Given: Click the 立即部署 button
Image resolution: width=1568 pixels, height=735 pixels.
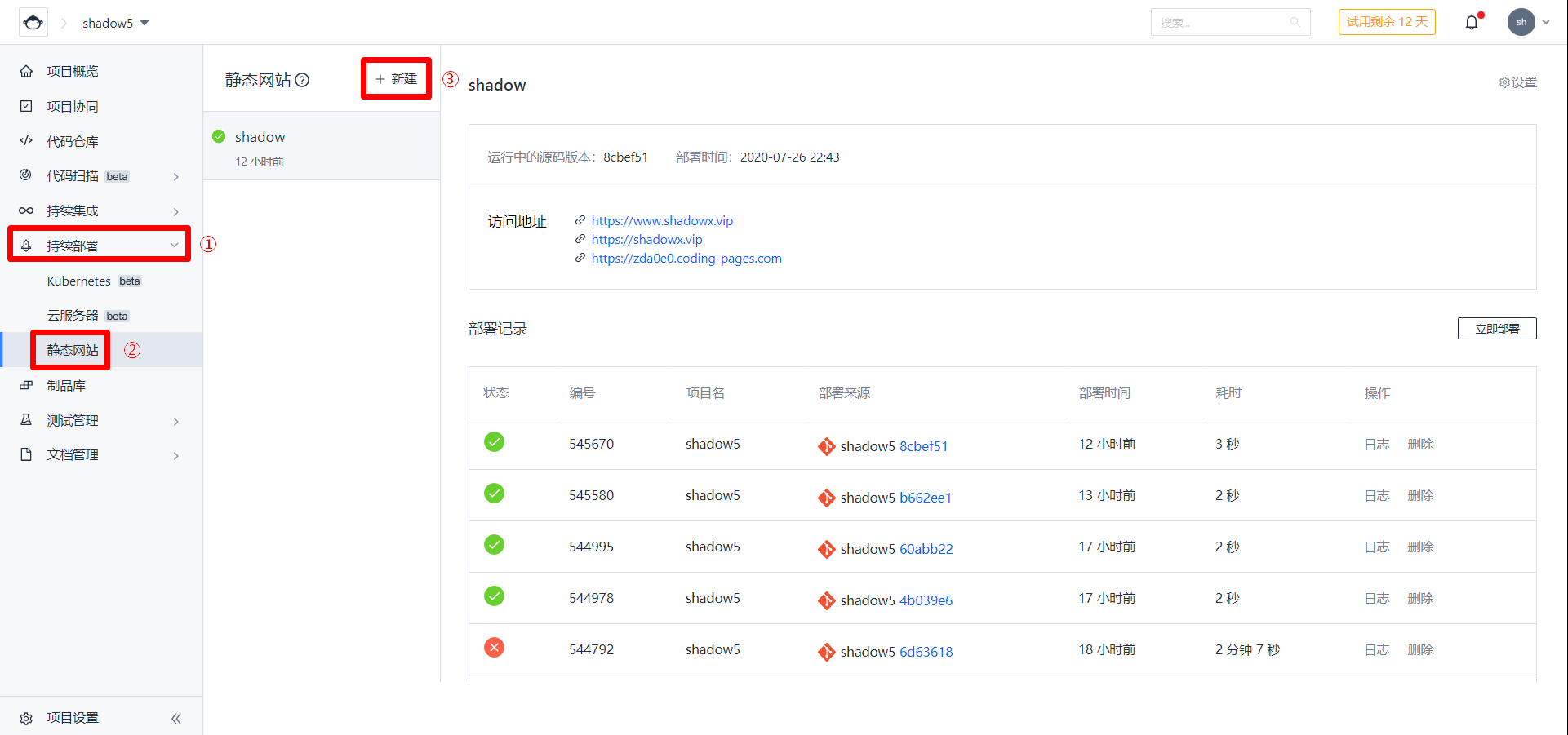Looking at the screenshot, I should [x=1497, y=328].
